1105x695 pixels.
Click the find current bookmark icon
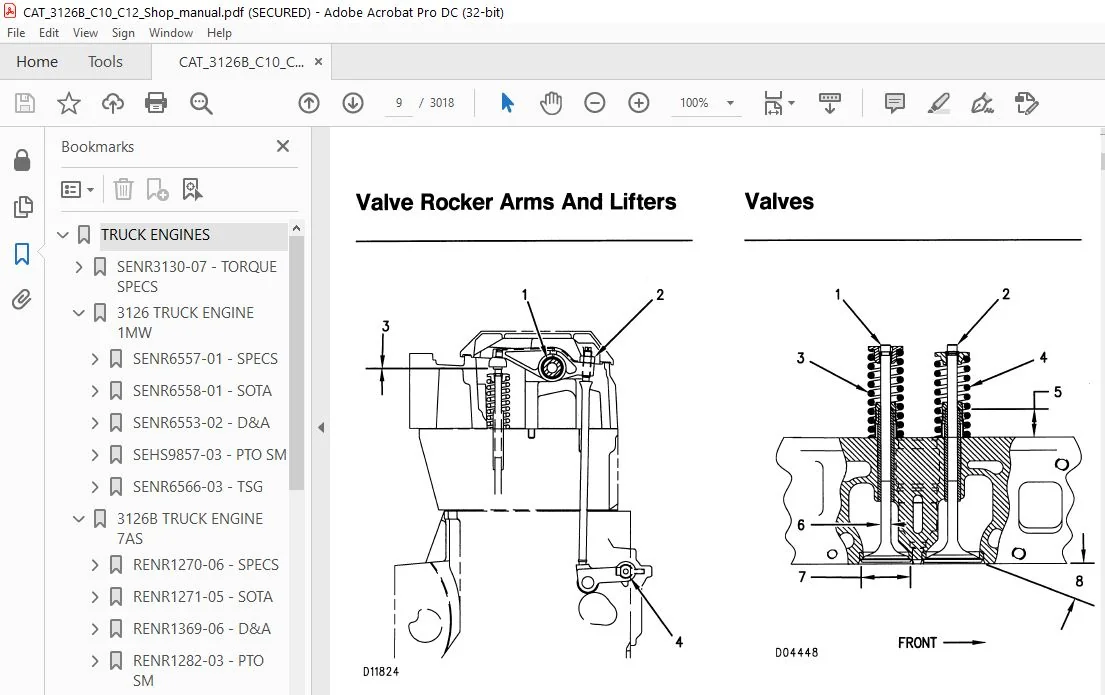click(x=192, y=190)
